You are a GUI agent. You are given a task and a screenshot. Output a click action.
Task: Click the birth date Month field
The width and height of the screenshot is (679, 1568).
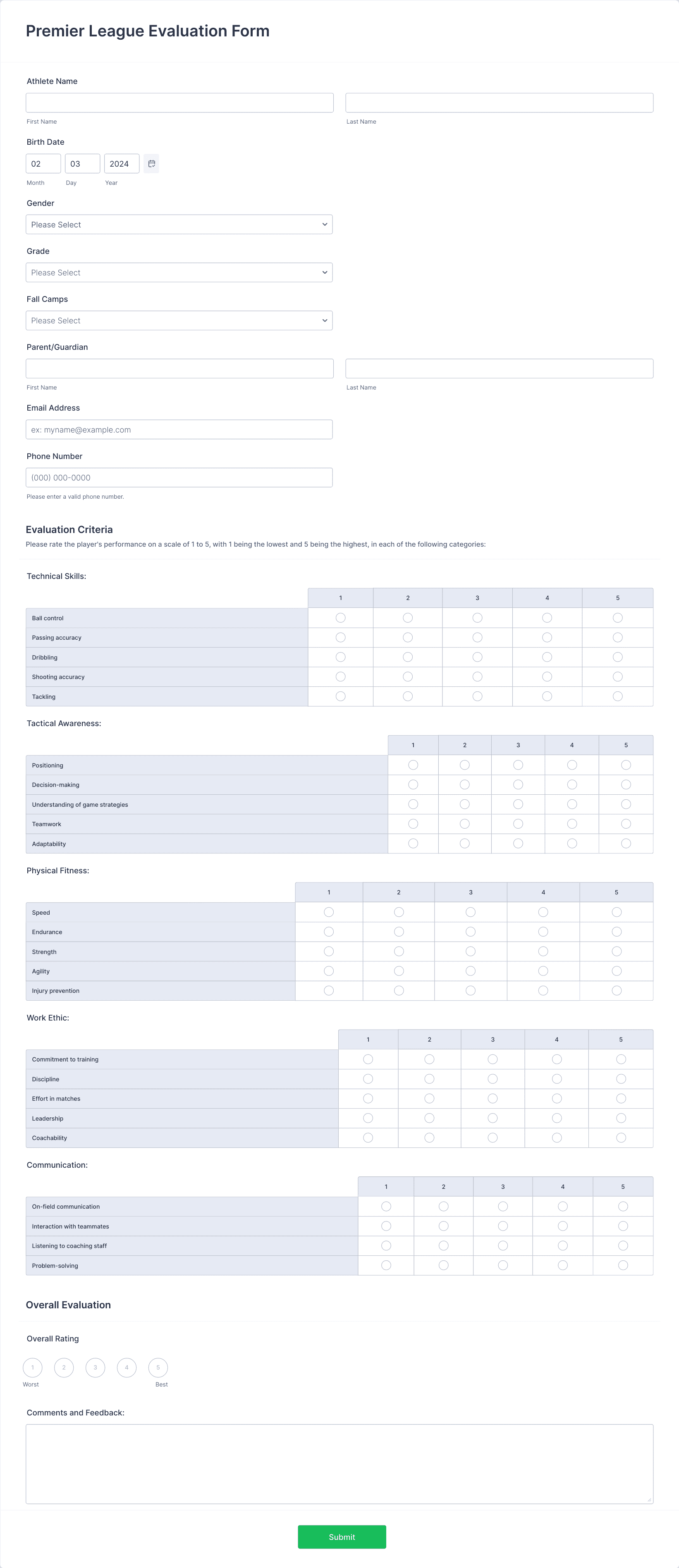click(x=43, y=164)
